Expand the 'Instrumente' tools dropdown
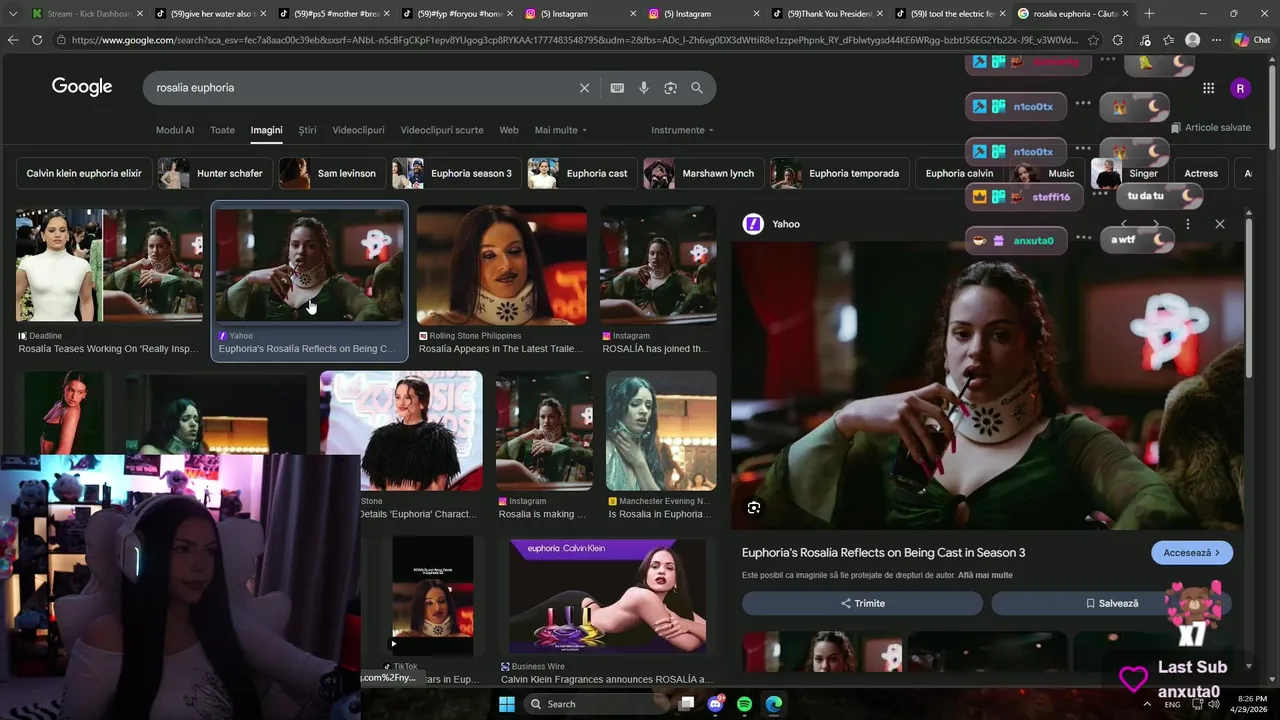The width and height of the screenshot is (1280, 720). (x=683, y=130)
